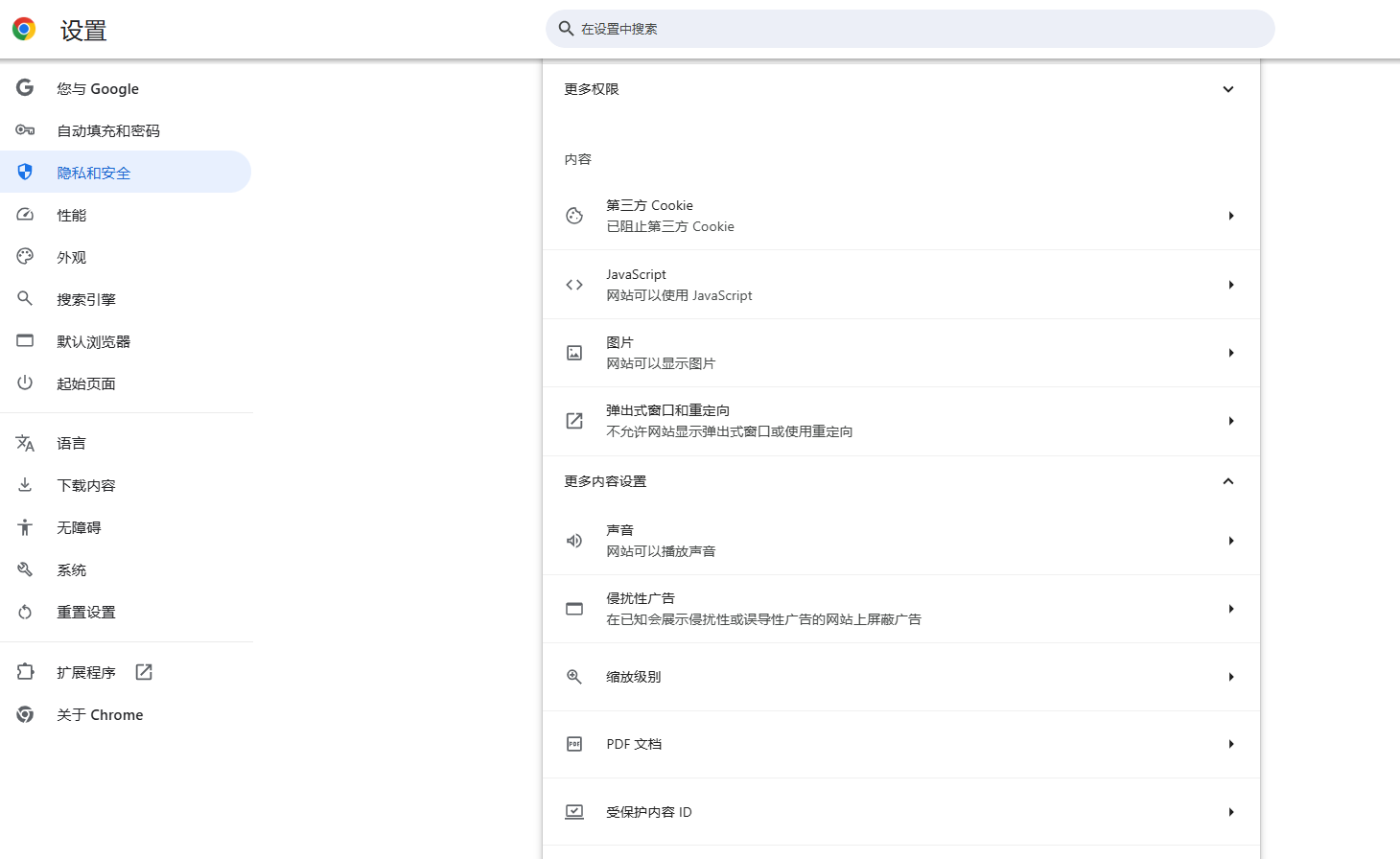This screenshot has width=1400, height=859.
Task: Click the power icon for 起始页面
Action: 25,383
